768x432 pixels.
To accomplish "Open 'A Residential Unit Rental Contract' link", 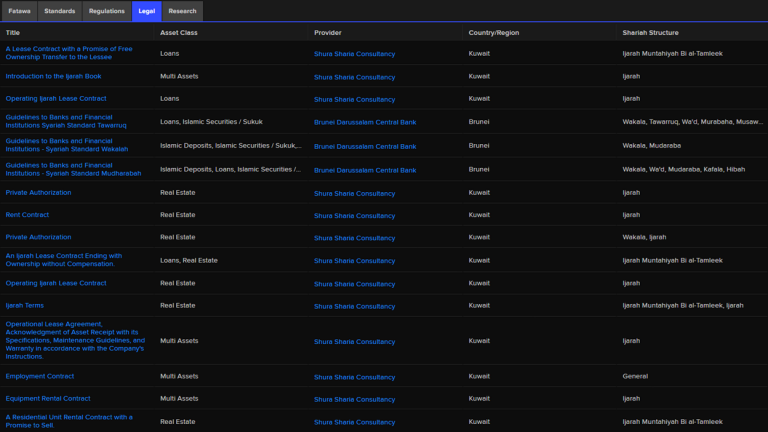I will click(x=69, y=421).
